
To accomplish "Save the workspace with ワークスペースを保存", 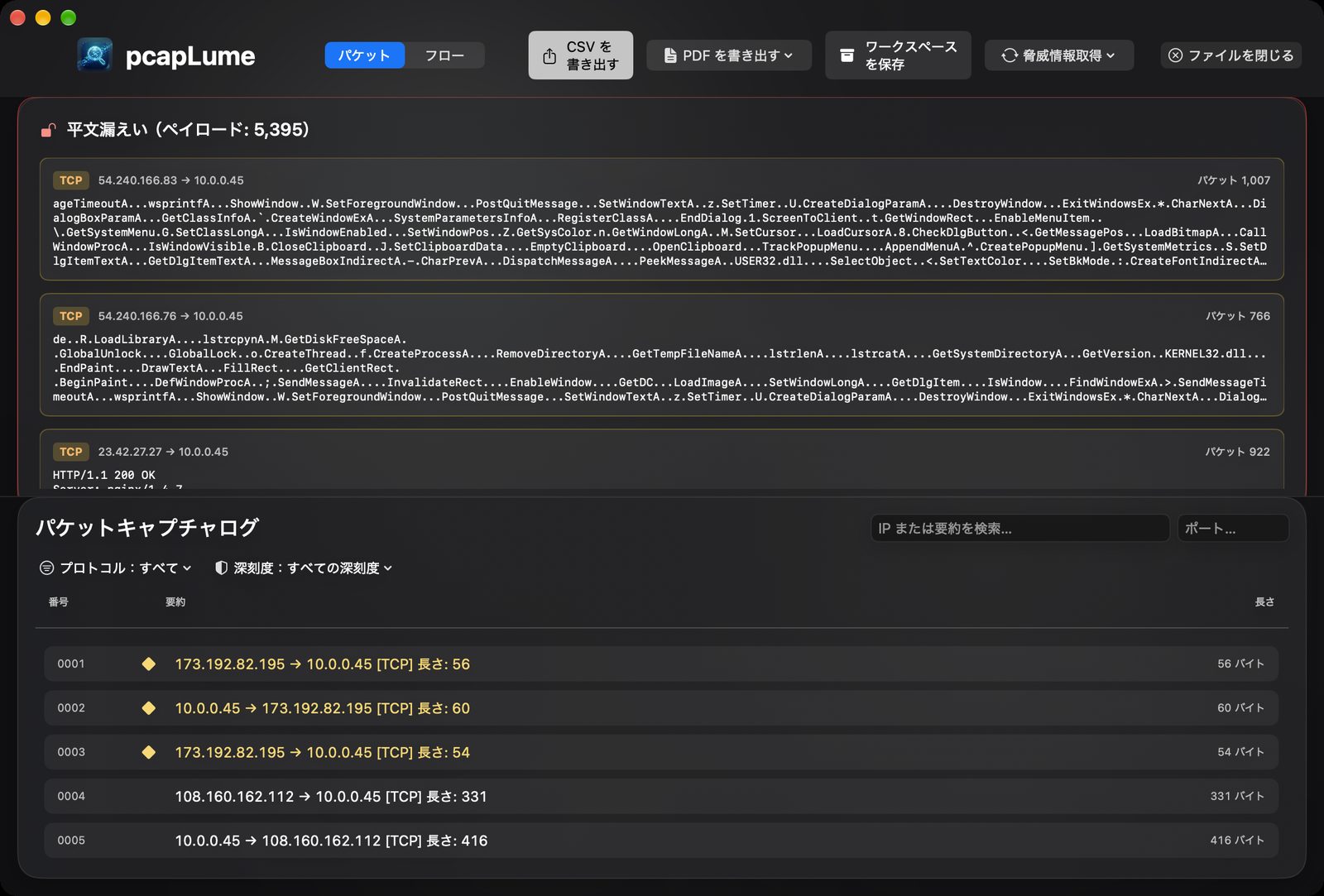I will (898, 55).
